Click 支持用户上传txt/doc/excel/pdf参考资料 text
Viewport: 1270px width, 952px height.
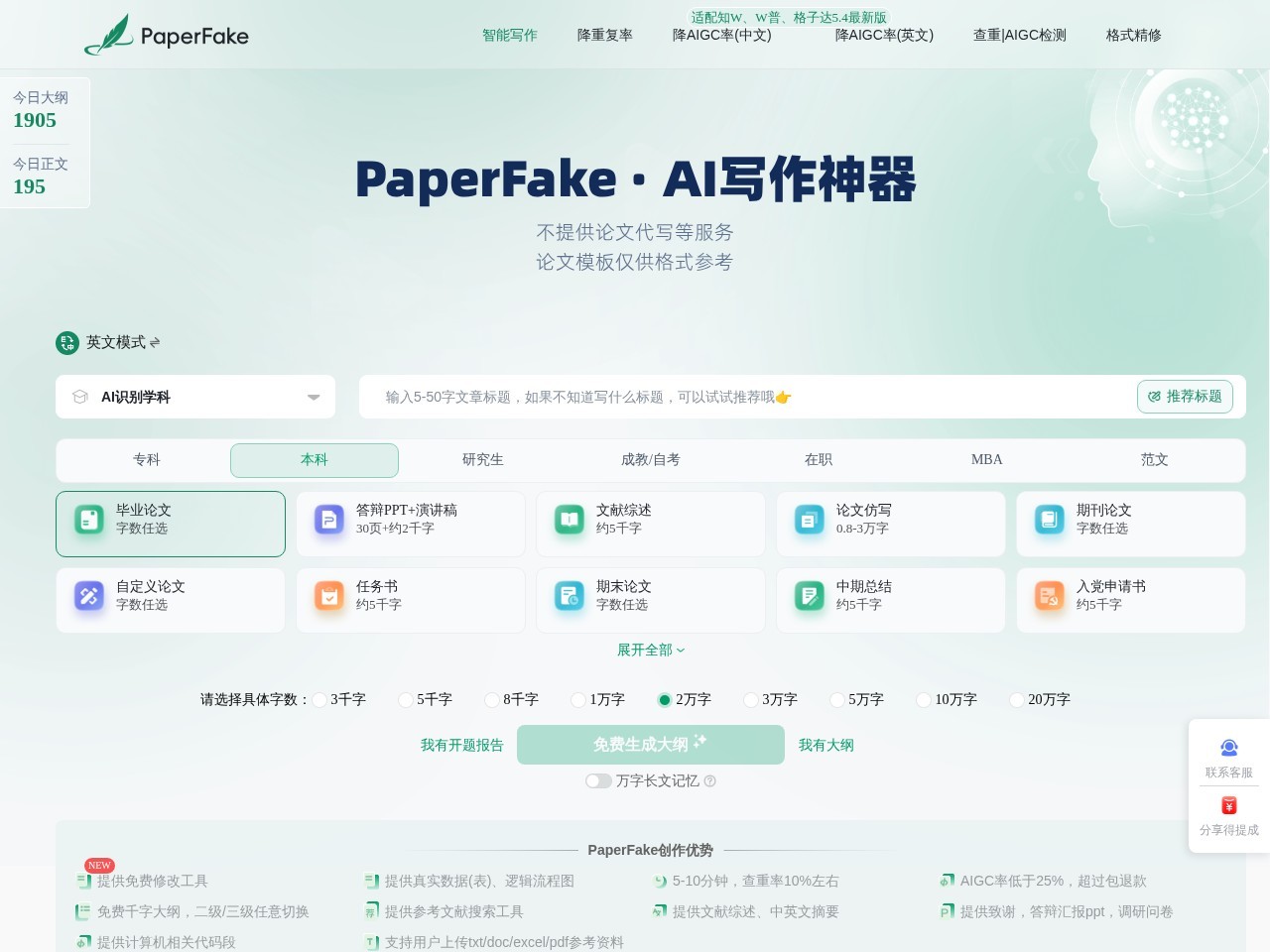504,942
